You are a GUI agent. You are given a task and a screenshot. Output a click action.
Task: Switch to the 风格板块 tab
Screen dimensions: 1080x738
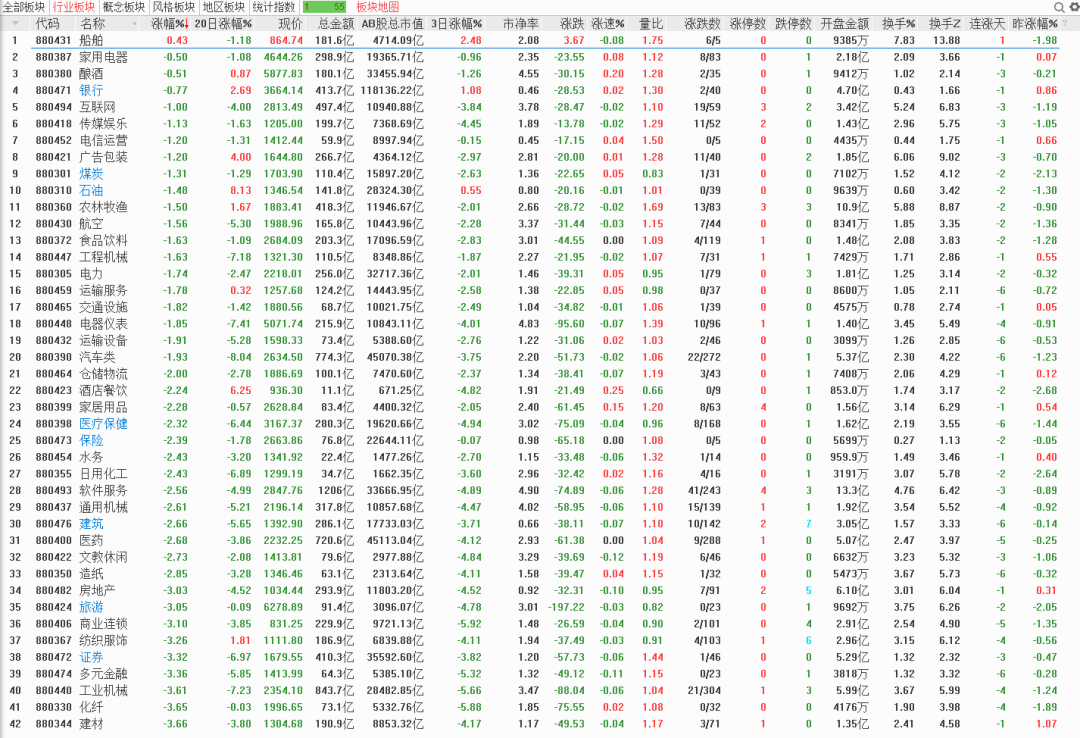point(174,7)
